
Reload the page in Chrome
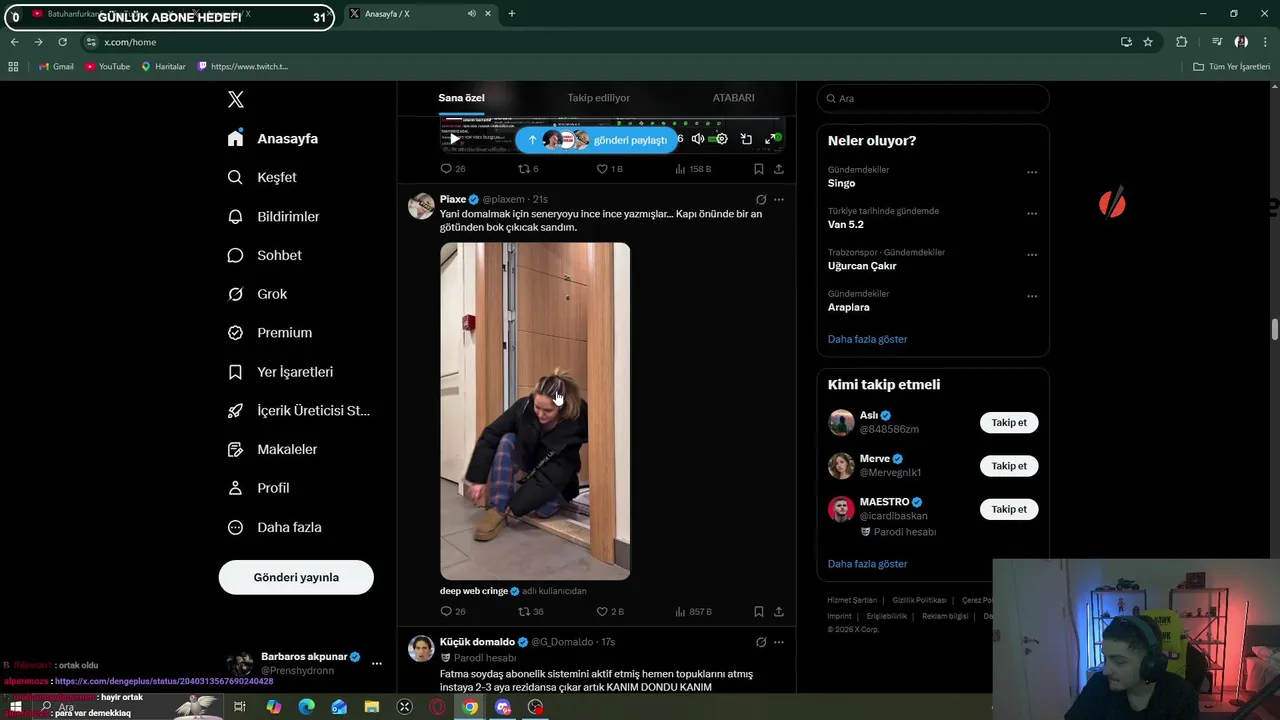[62, 42]
